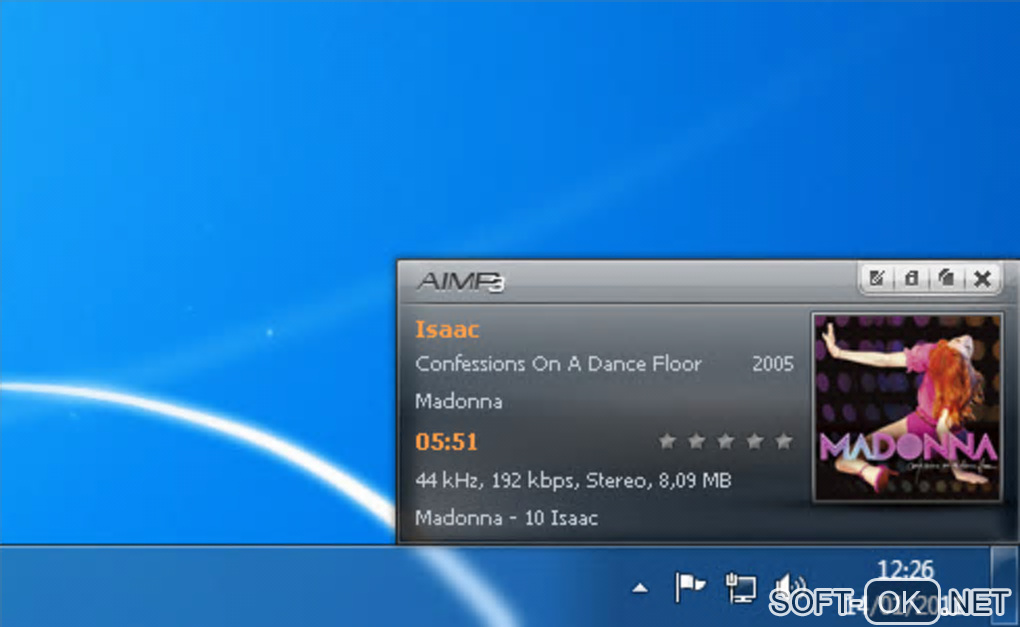This screenshot has width=1020, height=627.
Task: Rate the track four stars
Action: click(x=755, y=442)
